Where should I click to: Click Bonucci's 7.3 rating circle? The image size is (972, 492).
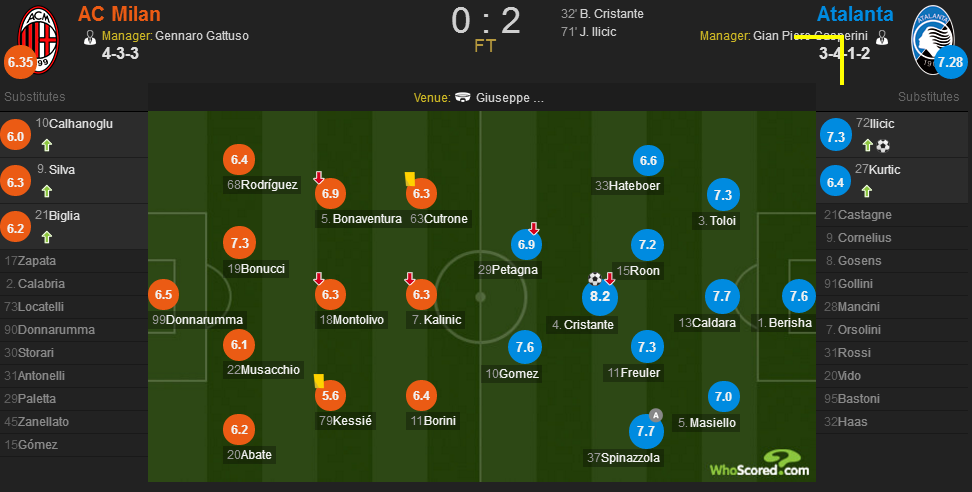[239, 244]
